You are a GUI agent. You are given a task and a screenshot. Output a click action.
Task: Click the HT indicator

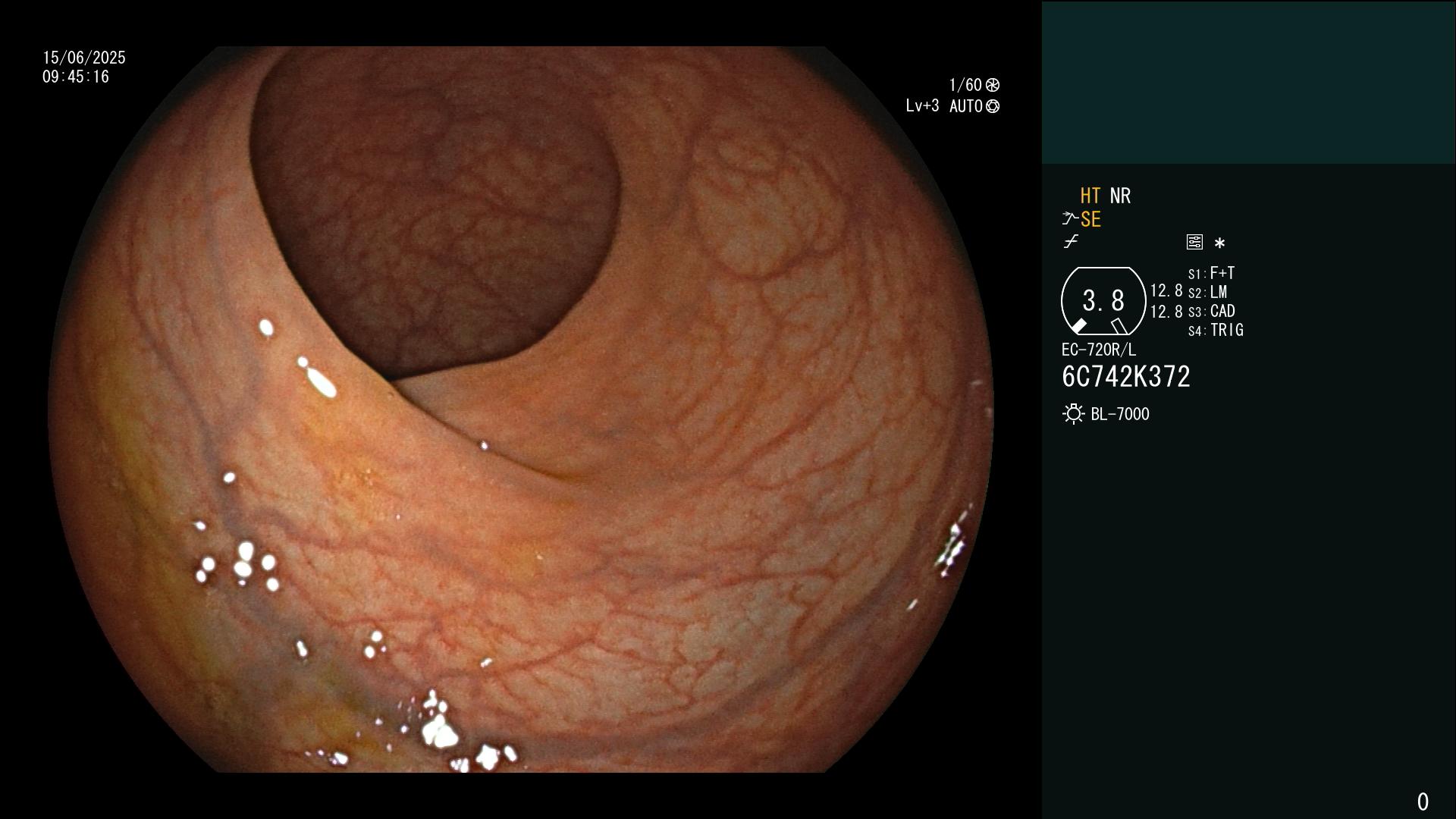coord(1090,196)
